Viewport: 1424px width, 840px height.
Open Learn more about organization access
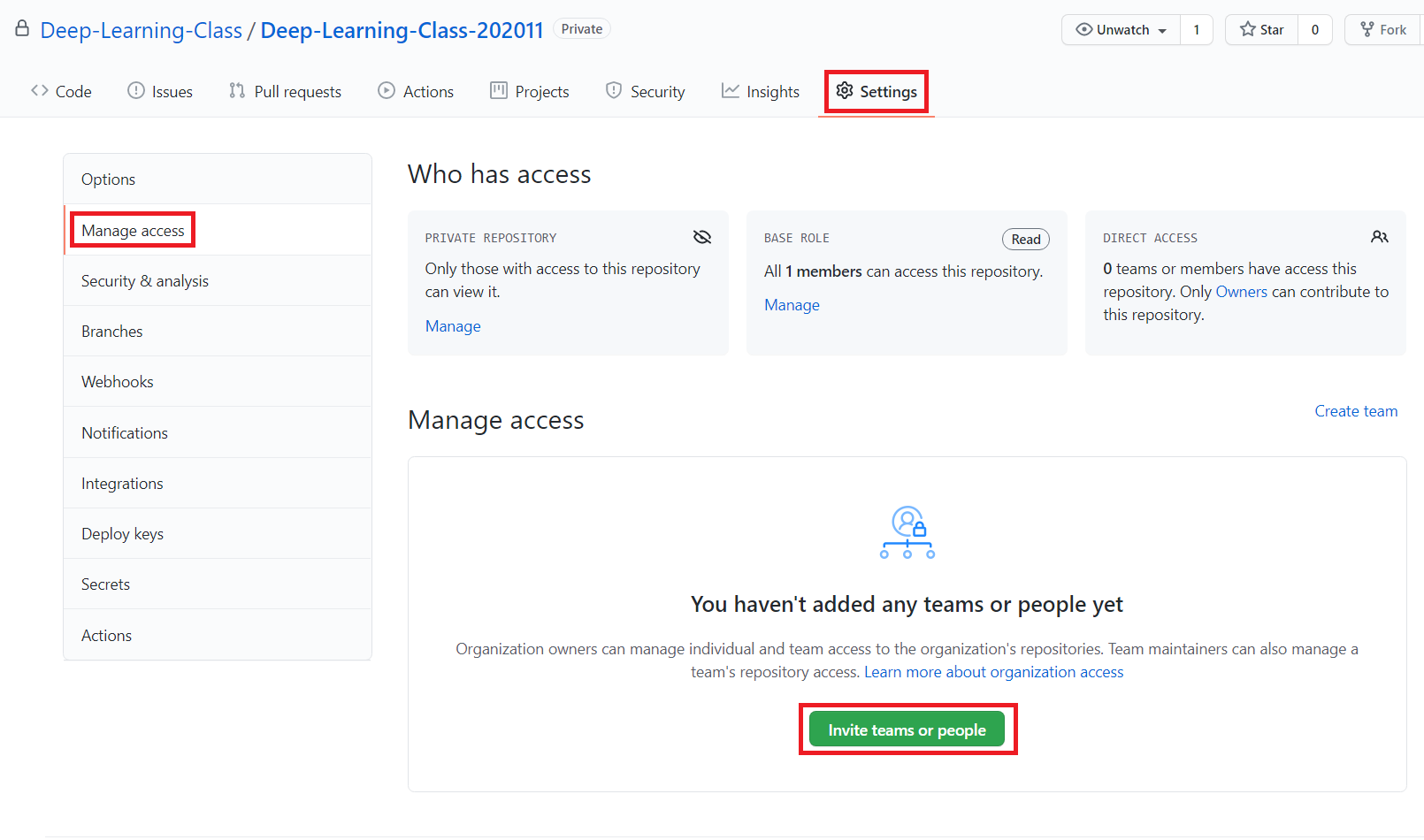click(993, 672)
